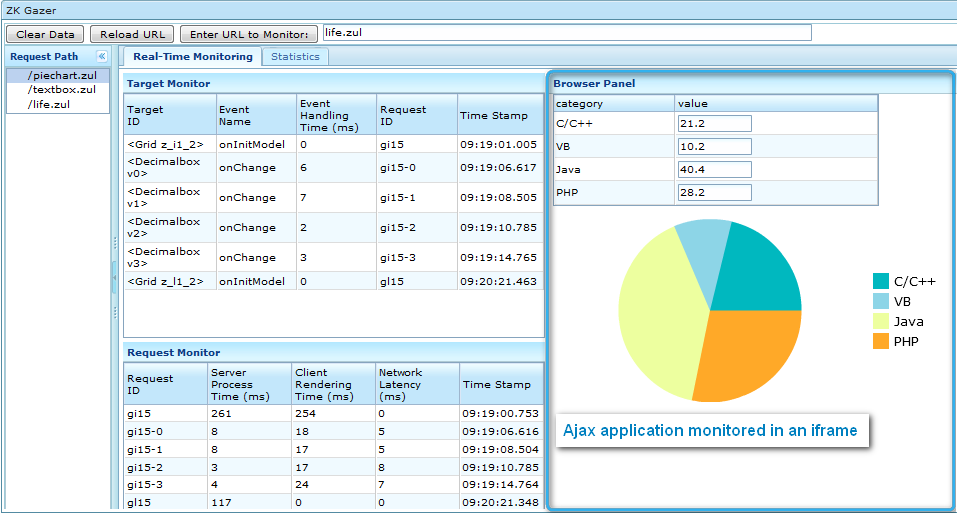Click the Enter URL to Monitor button
This screenshot has height=514, width=957.
tap(249, 34)
